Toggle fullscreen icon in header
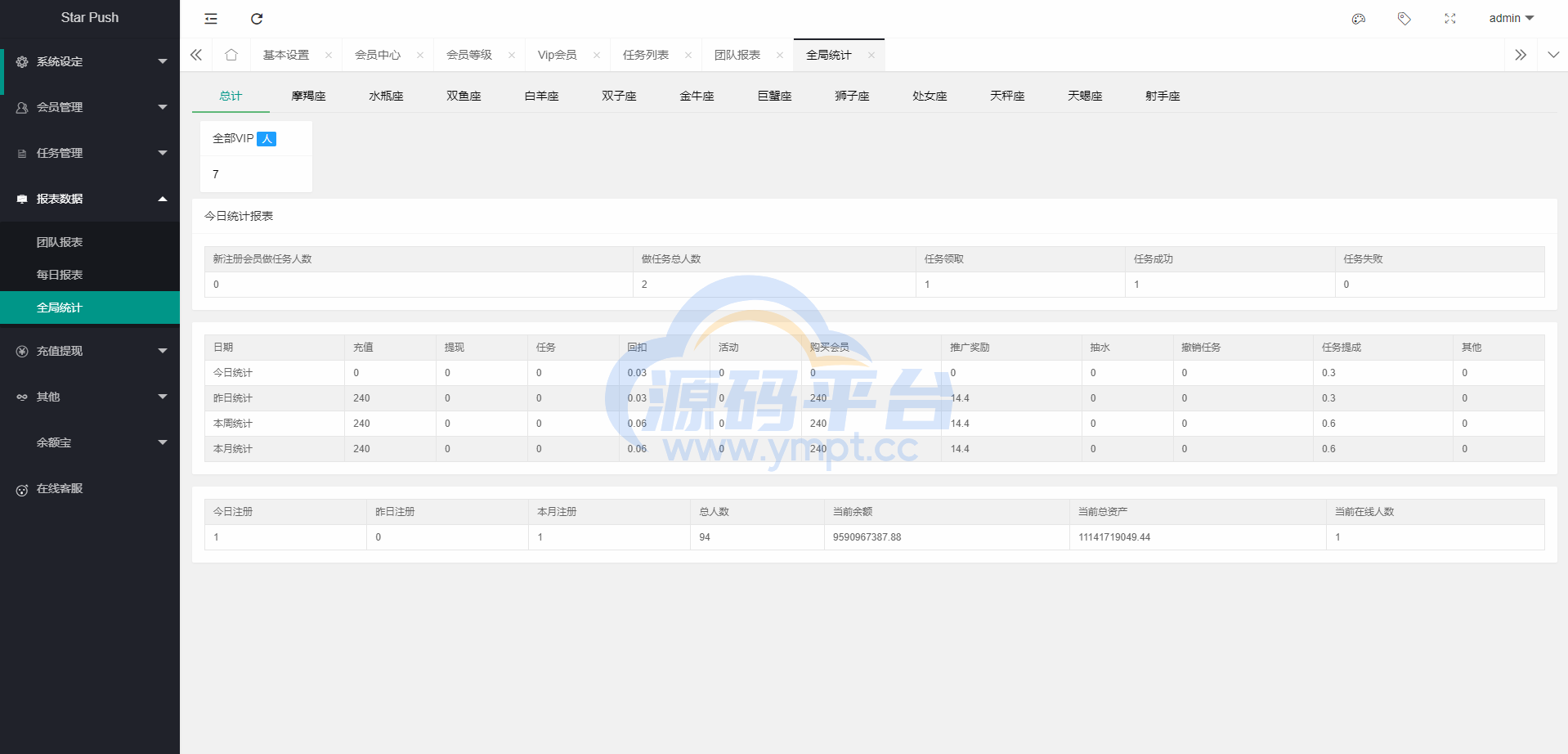The height and width of the screenshot is (754, 1568). click(1450, 19)
